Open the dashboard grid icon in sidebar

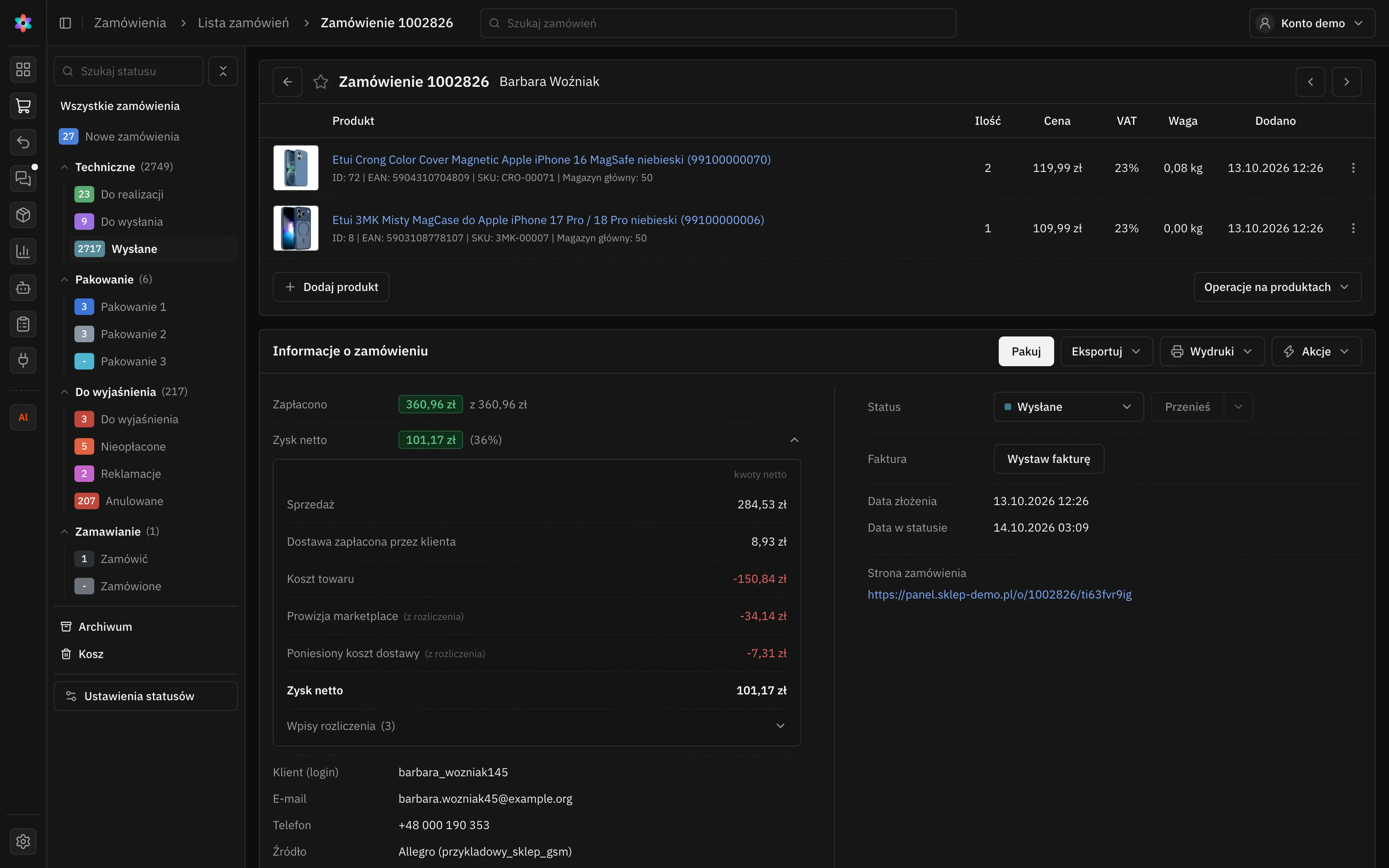point(23,69)
